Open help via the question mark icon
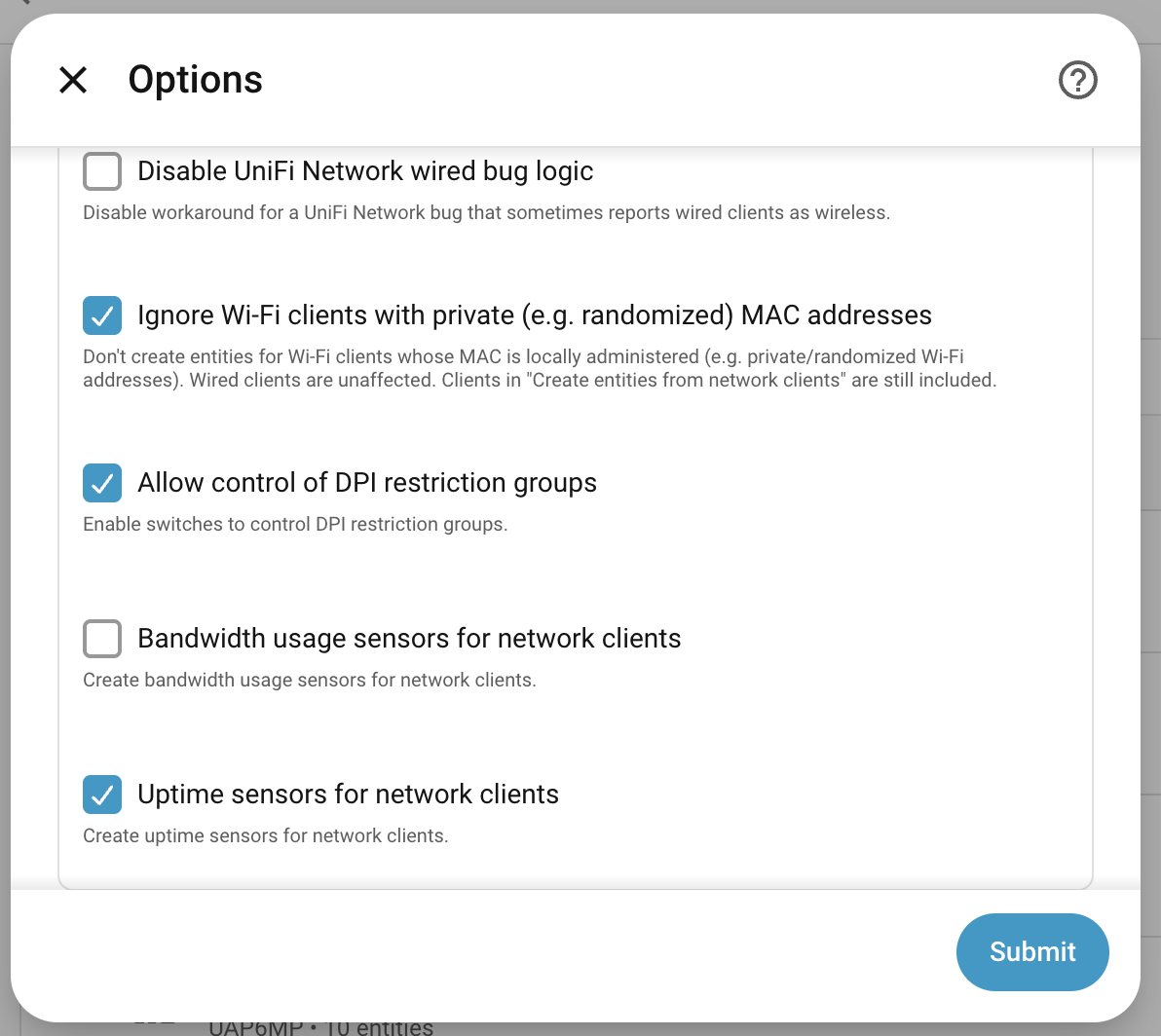 (1077, 80)
